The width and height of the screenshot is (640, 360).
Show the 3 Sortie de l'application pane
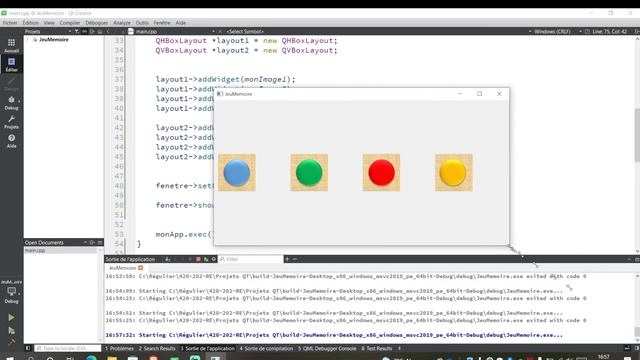pos(208,348)
